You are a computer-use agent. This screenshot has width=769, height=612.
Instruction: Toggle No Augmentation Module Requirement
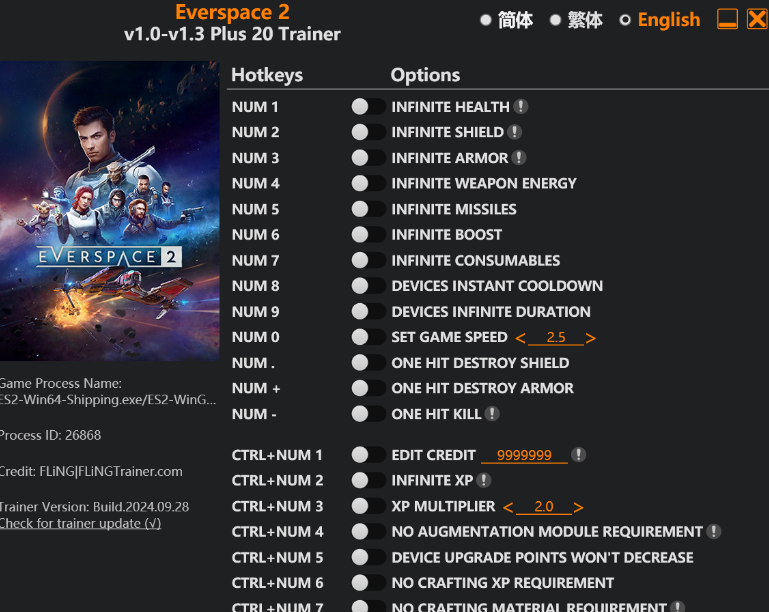tap(368, 531)
